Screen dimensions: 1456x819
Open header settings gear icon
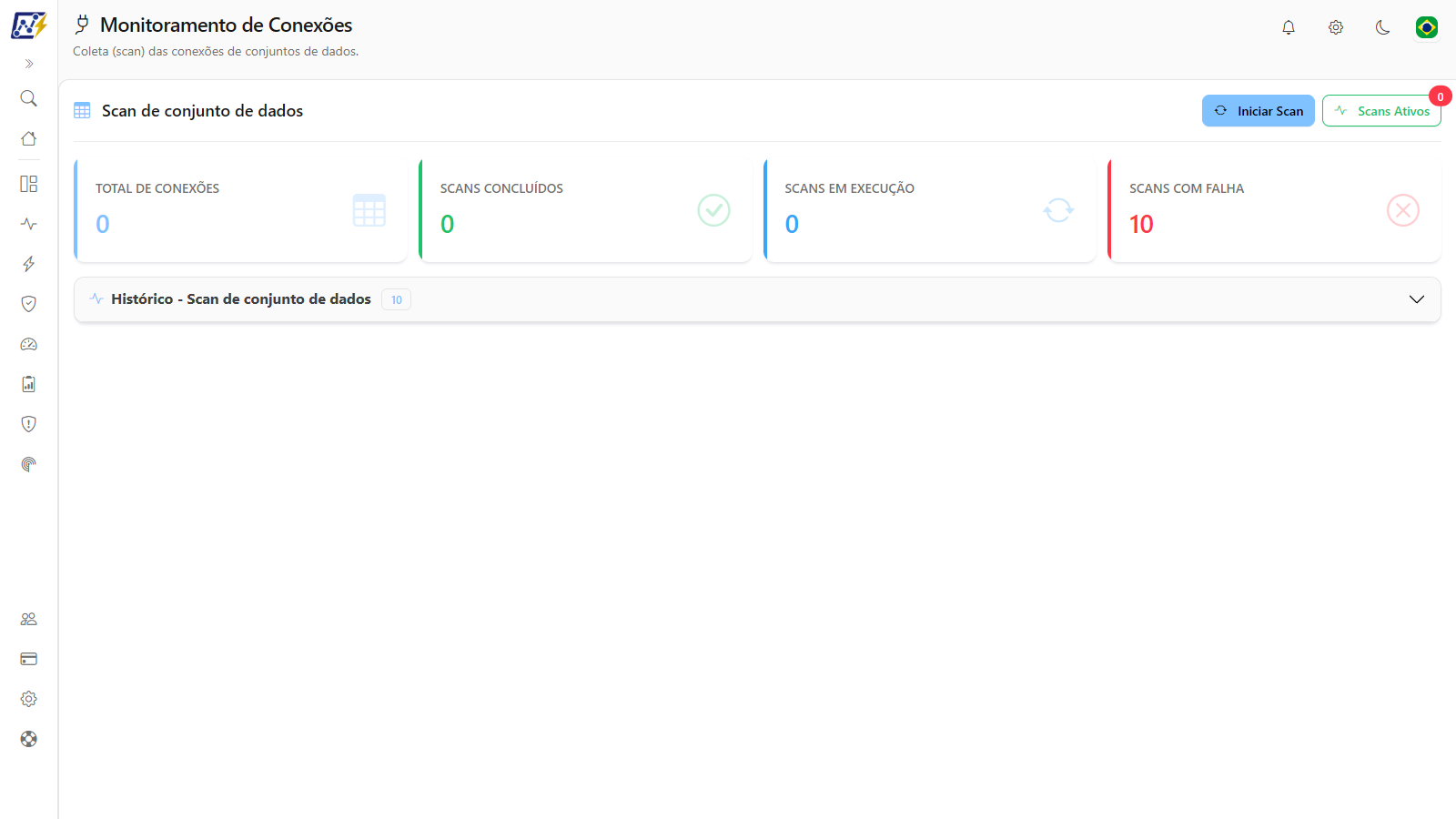coord(1336,27)
